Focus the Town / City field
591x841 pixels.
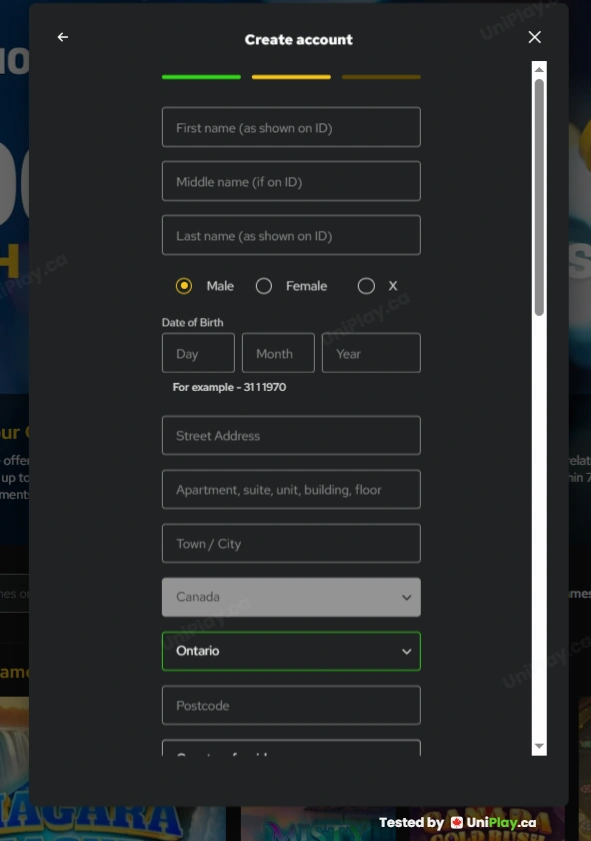click(x=291, y=543)
